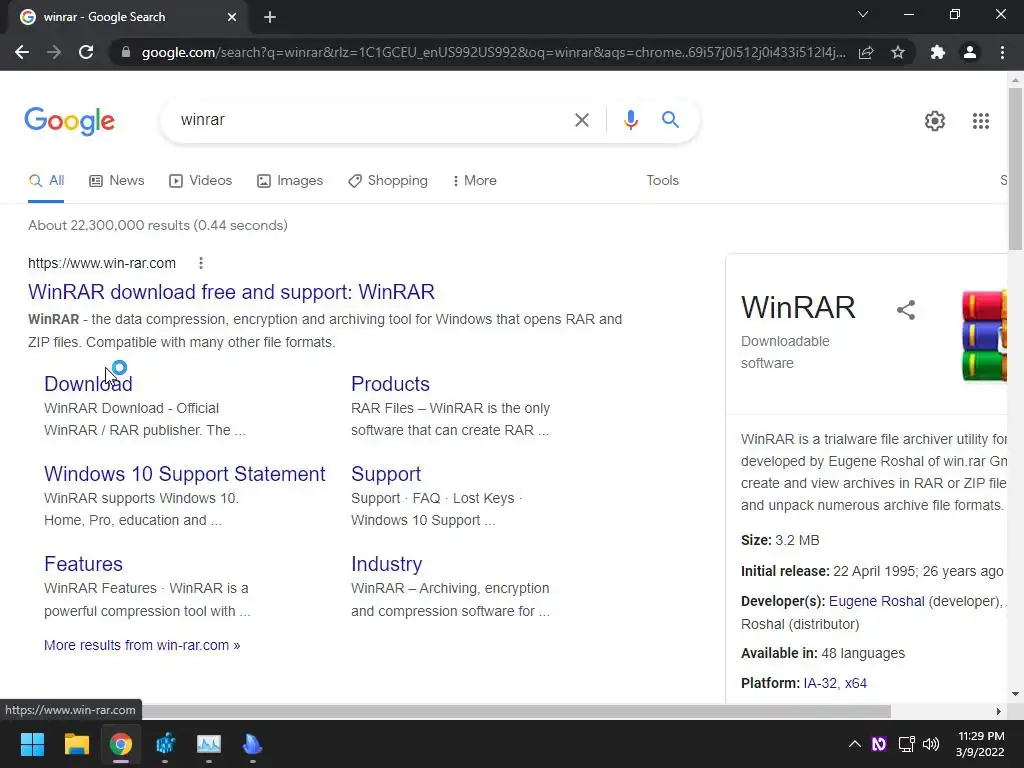Open WinRAR download free and support link
Screen dimensions: 1024x768
point(231,292)
